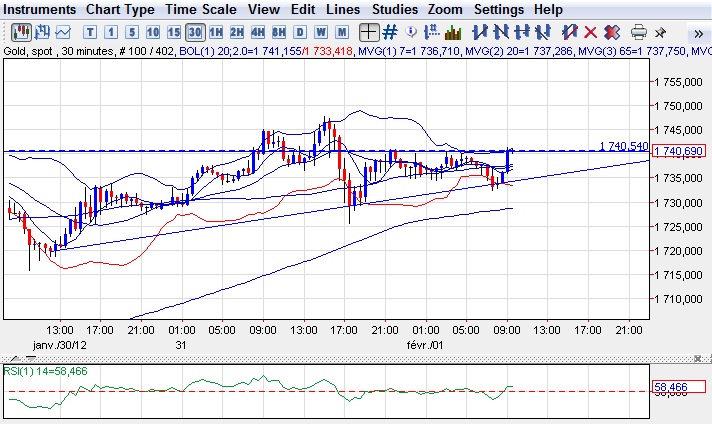Open the Settings menu
Image resolution: width=712 pixels, height=424 pixels.
point(497,9)
